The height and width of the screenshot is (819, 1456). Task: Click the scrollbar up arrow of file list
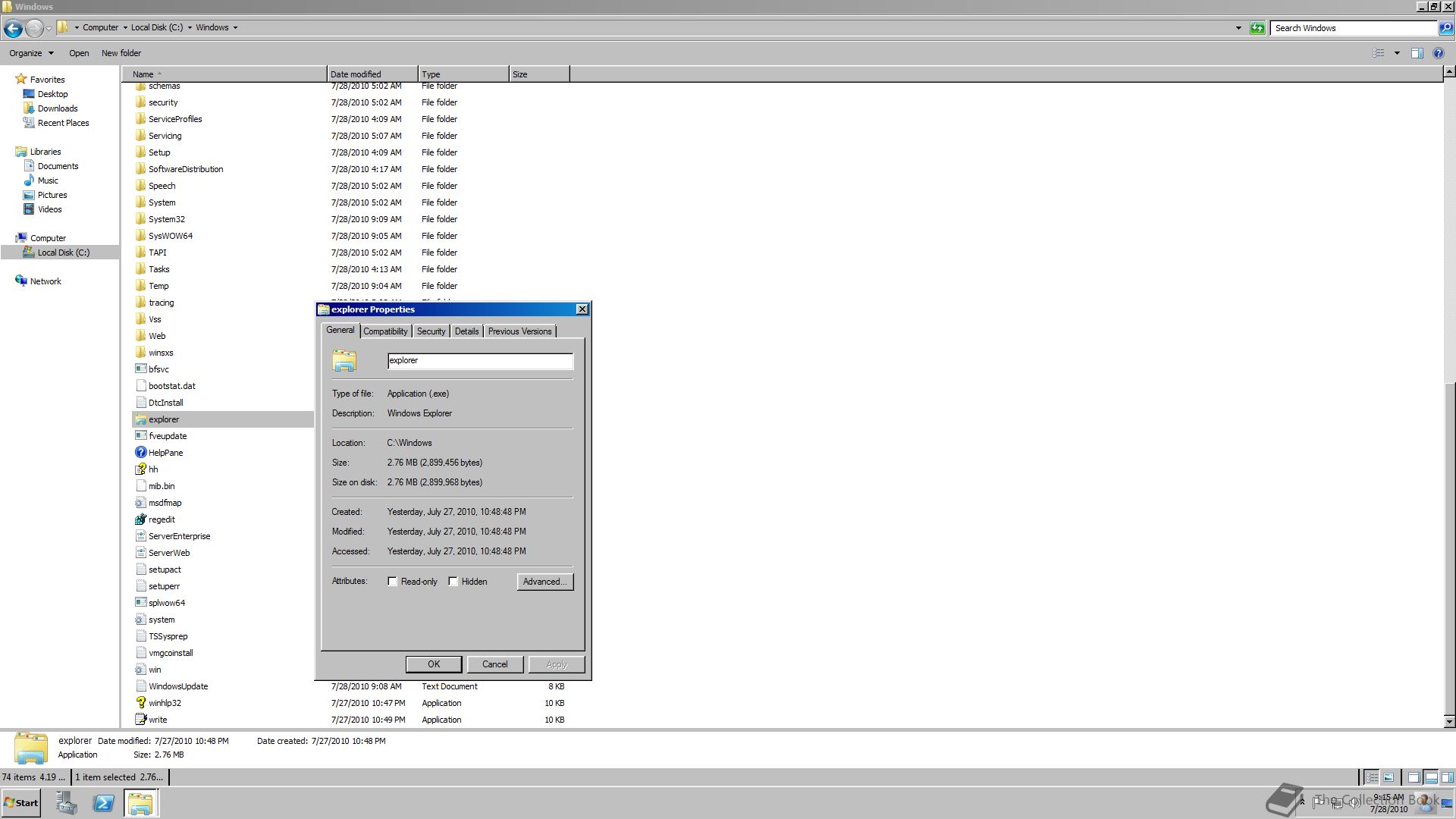coord(1449,71)
